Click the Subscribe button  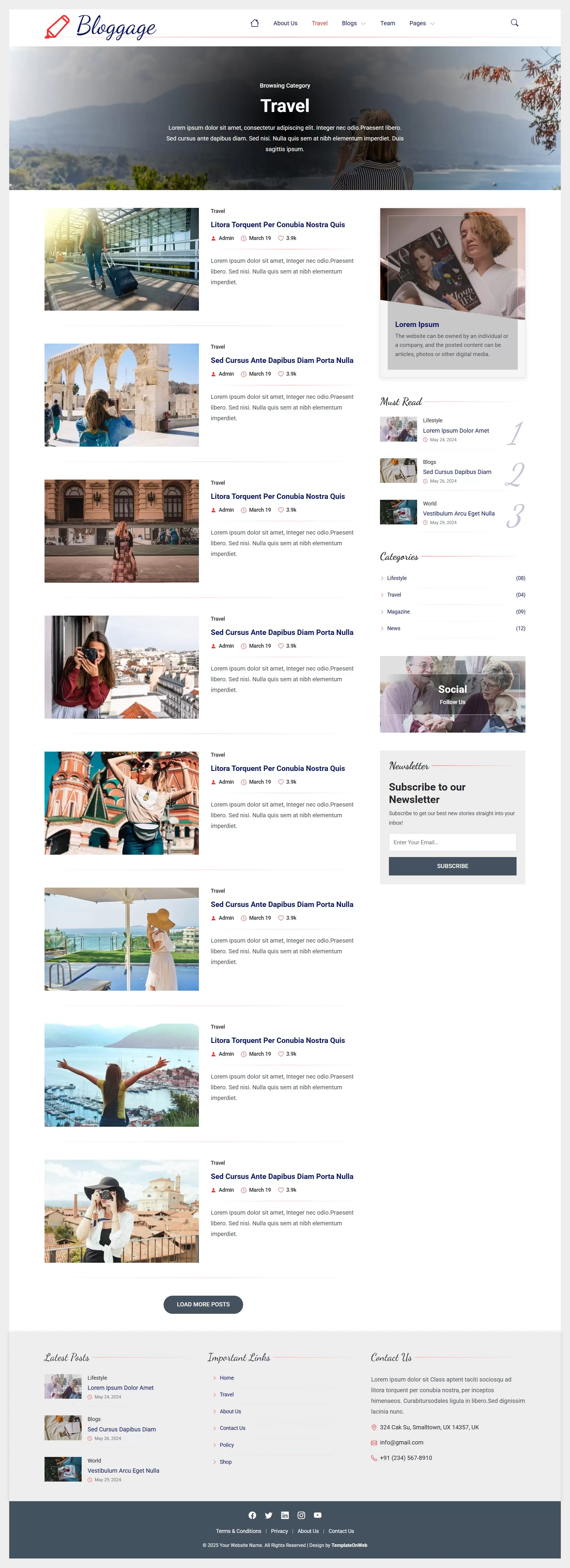click(453, 866)
